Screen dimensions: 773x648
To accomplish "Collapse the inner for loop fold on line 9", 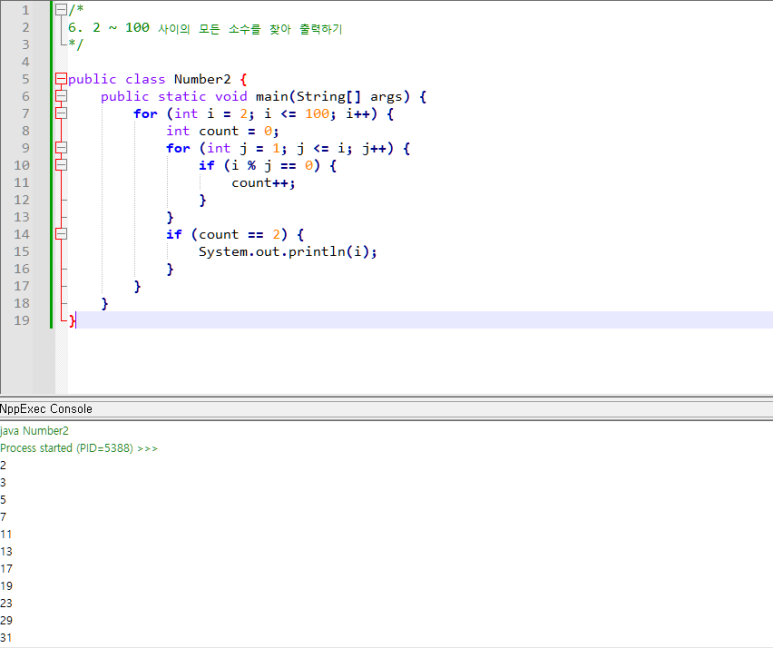I will tap(61, 148).
